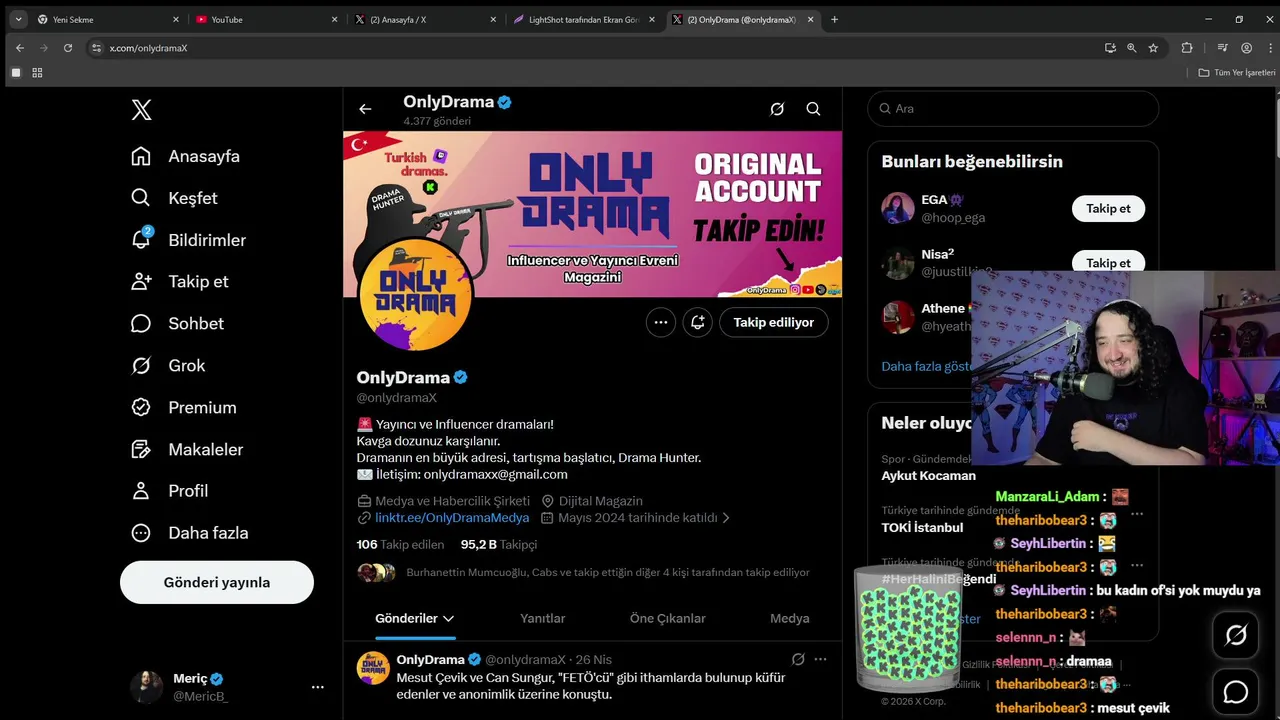Switch to LightShot browser tab
This screenshot has width=1280, height=720.
click(x=584, y=19)
